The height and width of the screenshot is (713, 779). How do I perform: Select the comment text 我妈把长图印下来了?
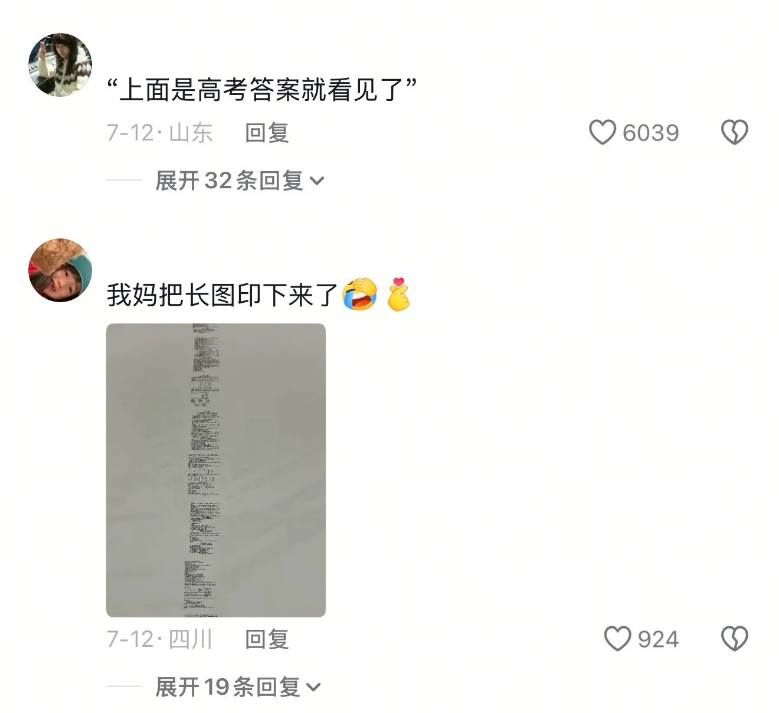click(x=222, y=295)
